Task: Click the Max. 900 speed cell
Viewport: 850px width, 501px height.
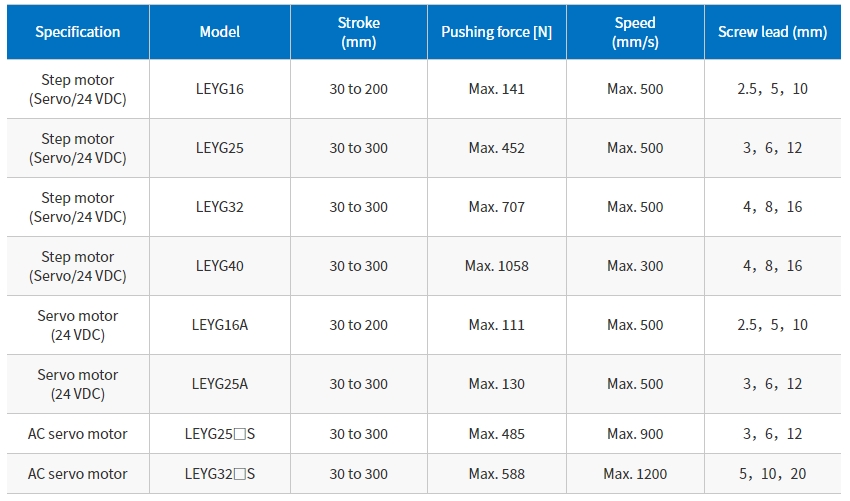Action: point(635,434)
